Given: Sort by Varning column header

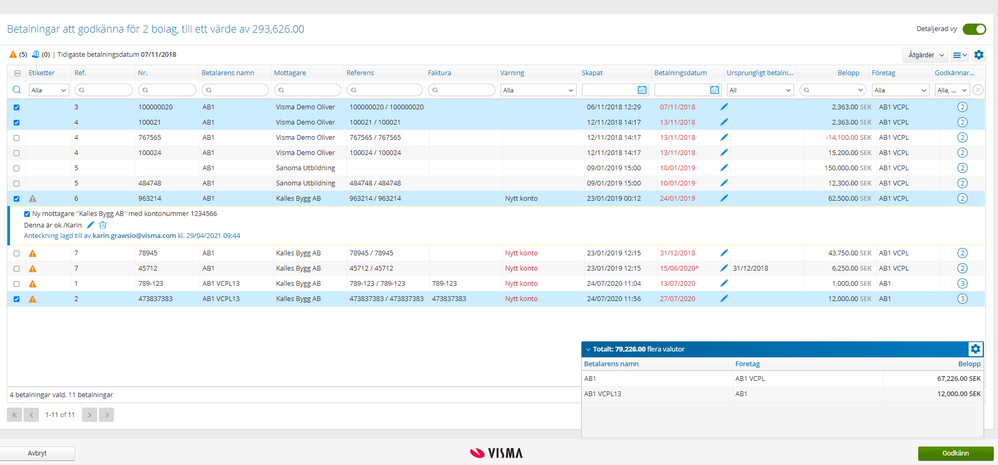Looking at the screenshot, I should coord(512,73).
